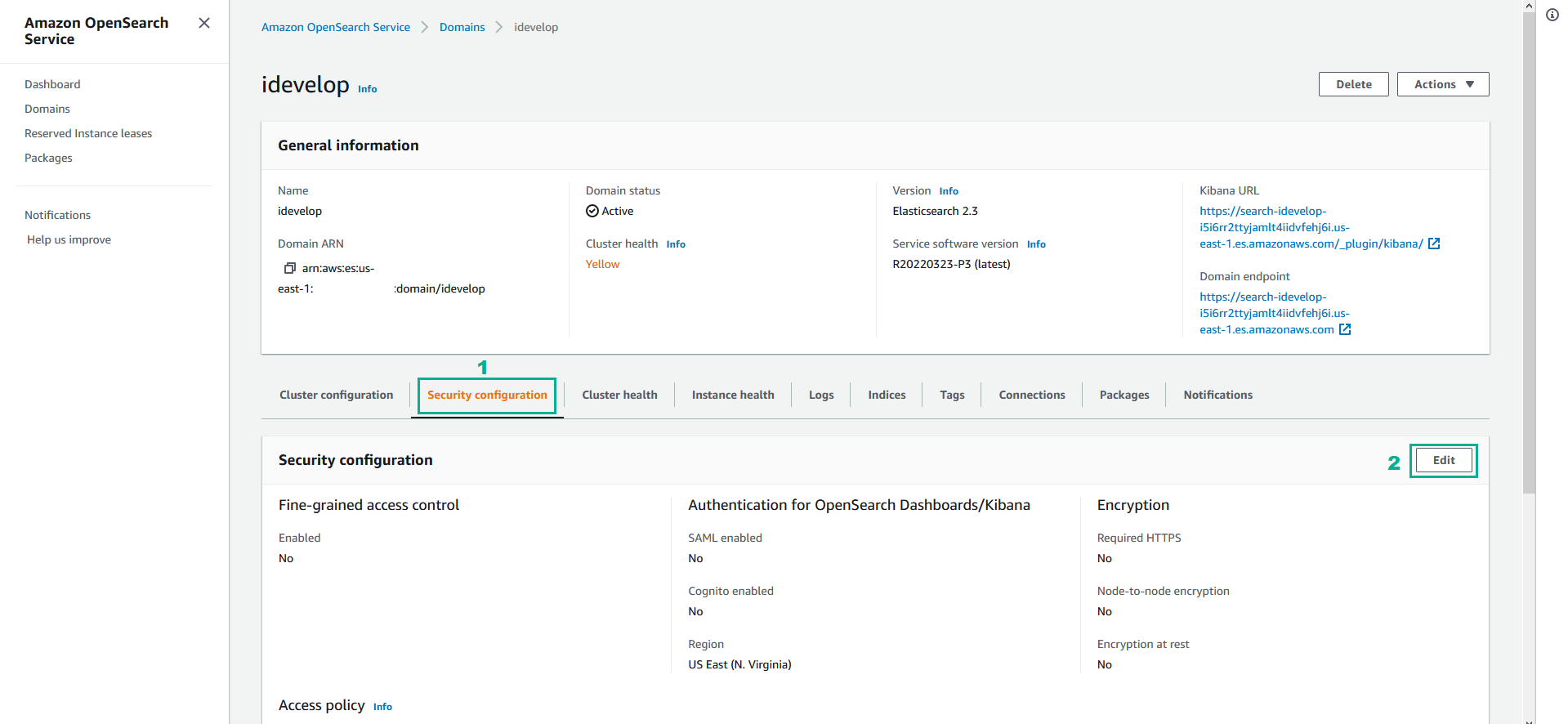Click Info link next to Cluster health
The height and width of the screenshot is (724, 1568).
tap(676, 244)
